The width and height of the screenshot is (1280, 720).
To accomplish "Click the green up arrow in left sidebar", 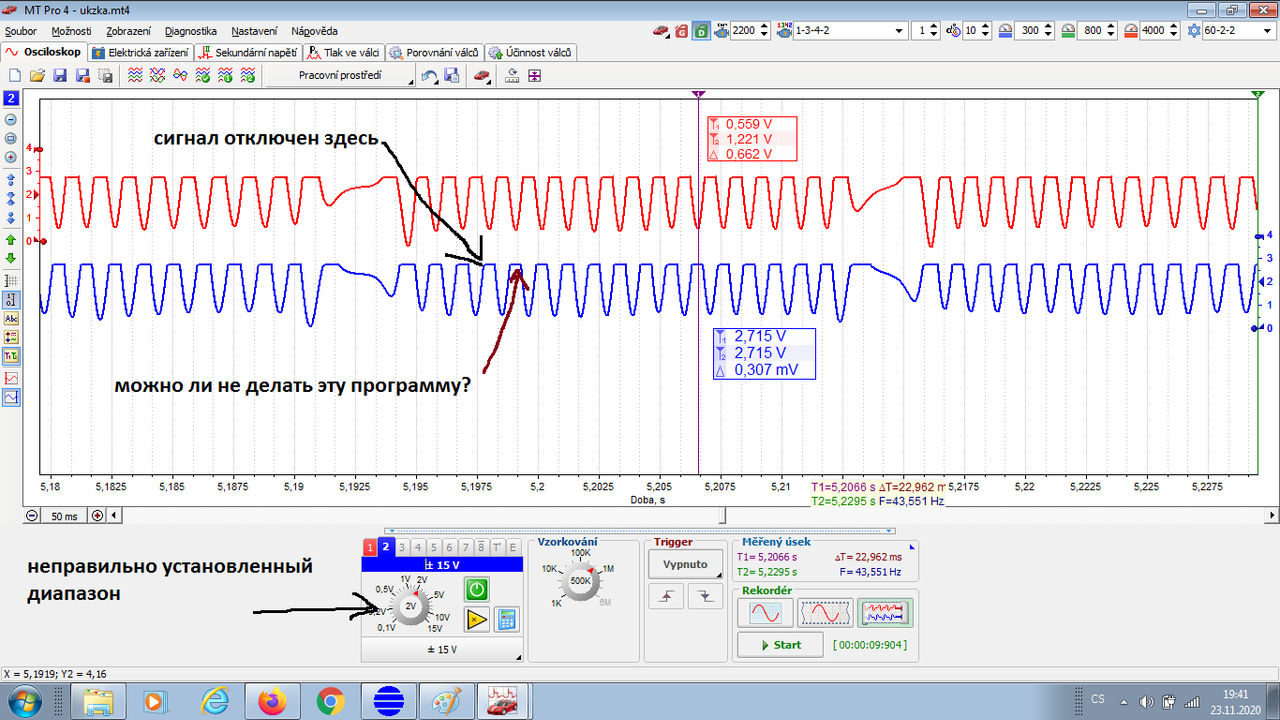I will [x=12, y=240].
